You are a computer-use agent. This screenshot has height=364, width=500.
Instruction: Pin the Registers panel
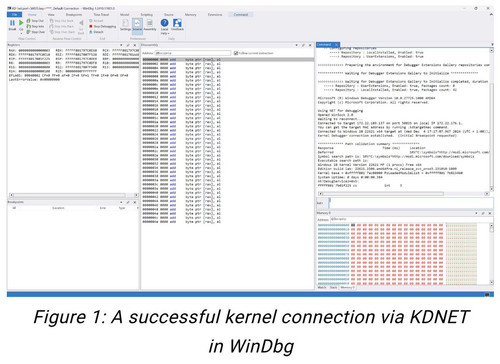pos(128,45)
